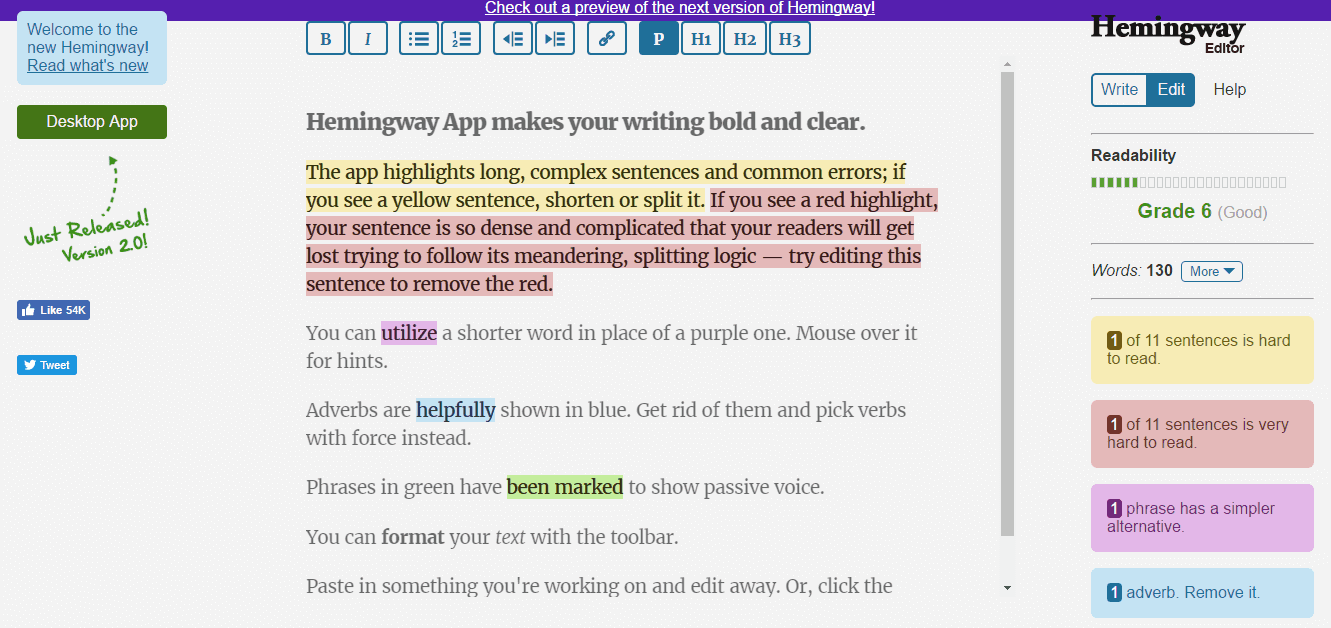
Task: Insert a numbered list
Action: coord(461,39)
